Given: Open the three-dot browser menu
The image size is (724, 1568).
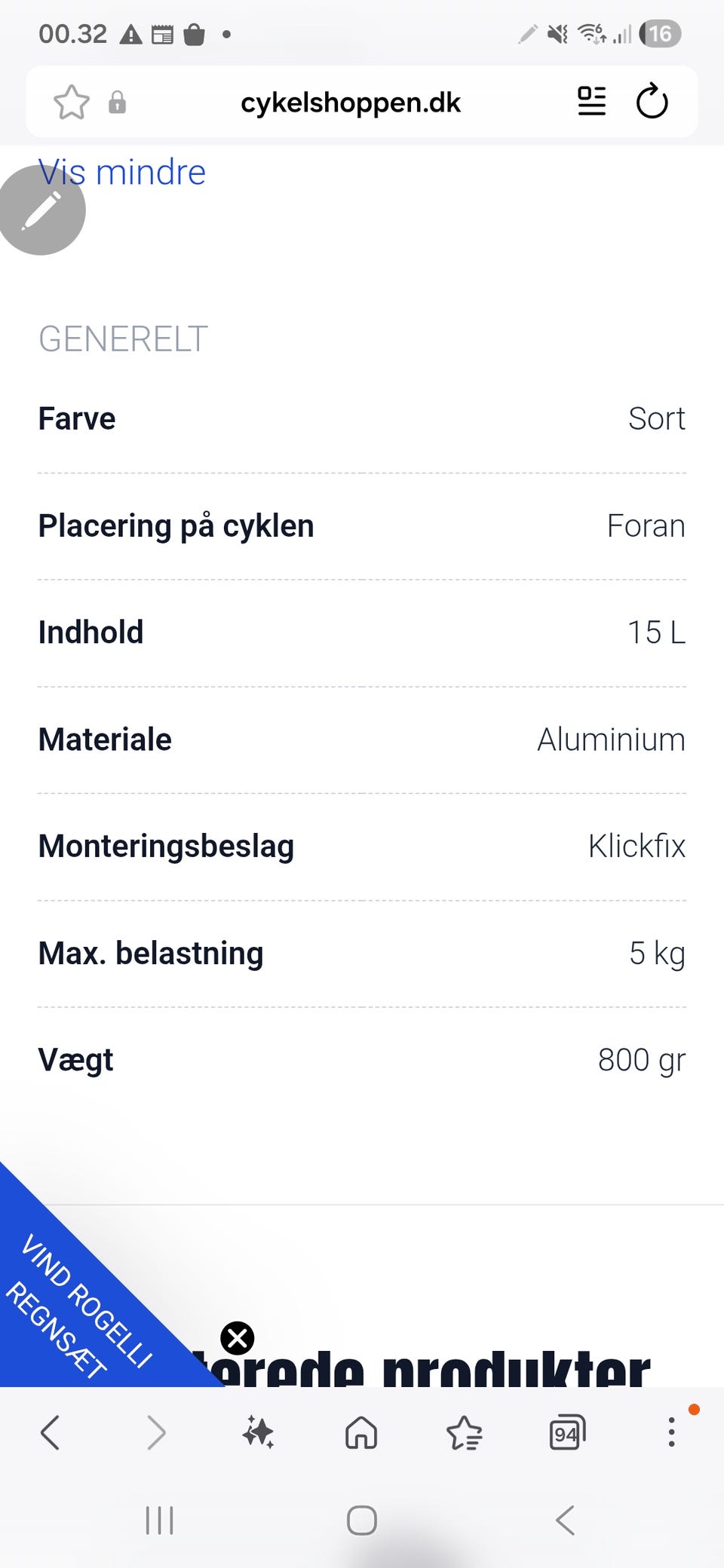Looking at the screenshot, I should (671, 1432).
